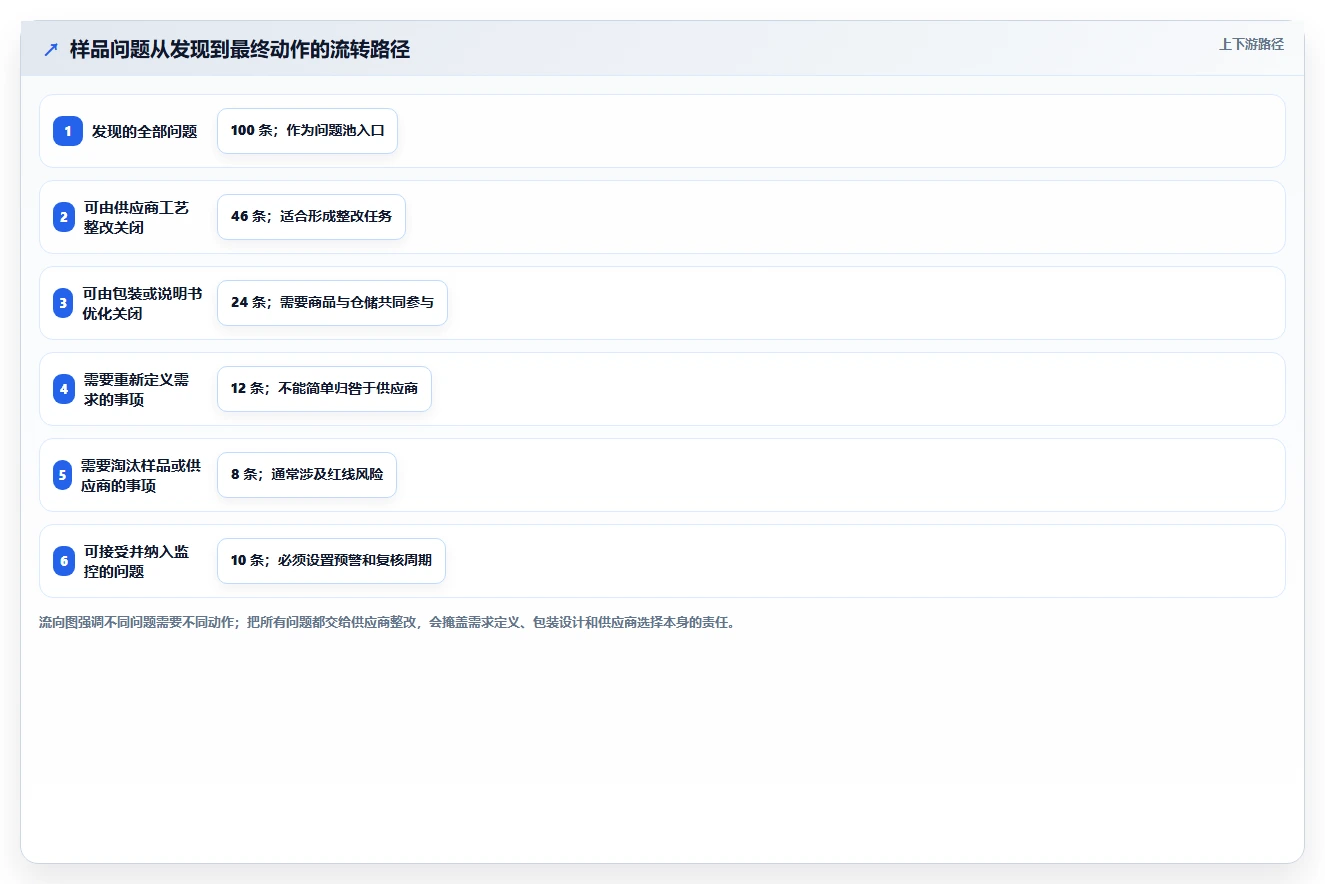
Task: Click step badge 1 for 发现的全部问题
Action: point(68,131)
